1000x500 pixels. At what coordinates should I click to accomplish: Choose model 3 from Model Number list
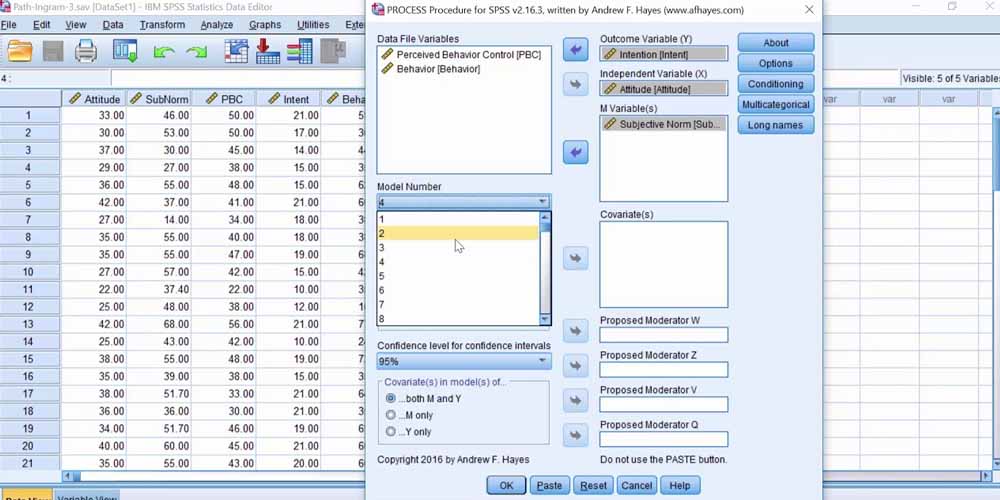[x=458, y=247]
